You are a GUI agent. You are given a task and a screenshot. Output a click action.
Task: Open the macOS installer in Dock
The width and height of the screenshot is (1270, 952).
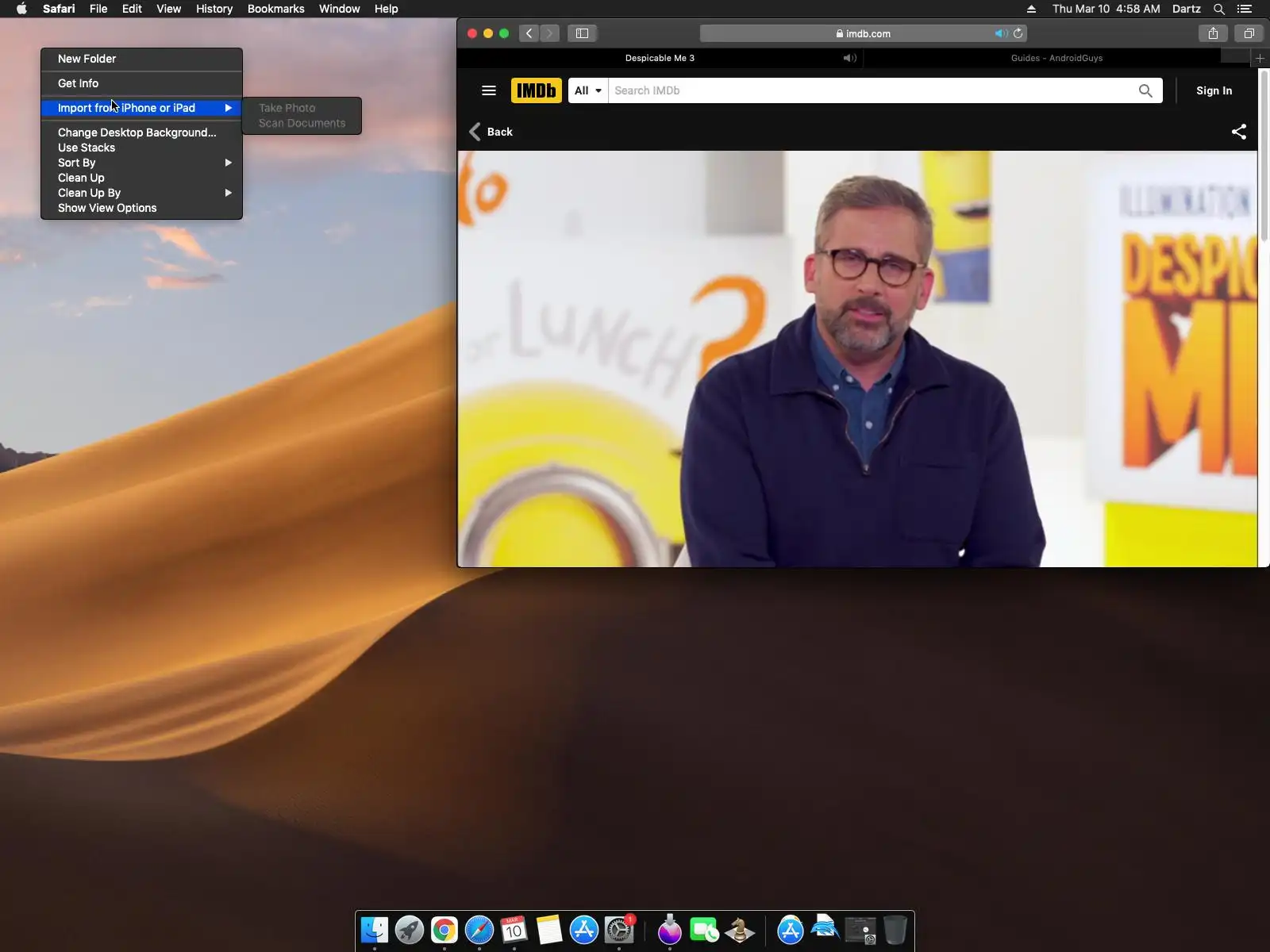[x=670, y=930]
